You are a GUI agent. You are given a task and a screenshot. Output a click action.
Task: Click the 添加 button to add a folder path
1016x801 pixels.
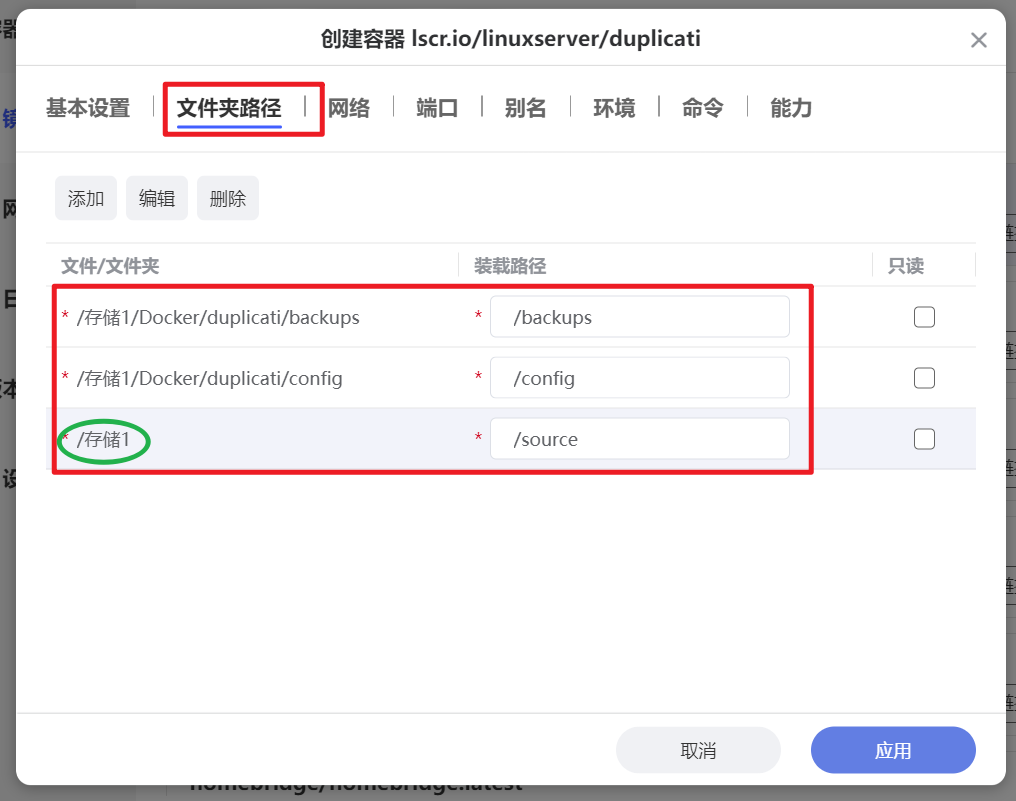point(85,198)
